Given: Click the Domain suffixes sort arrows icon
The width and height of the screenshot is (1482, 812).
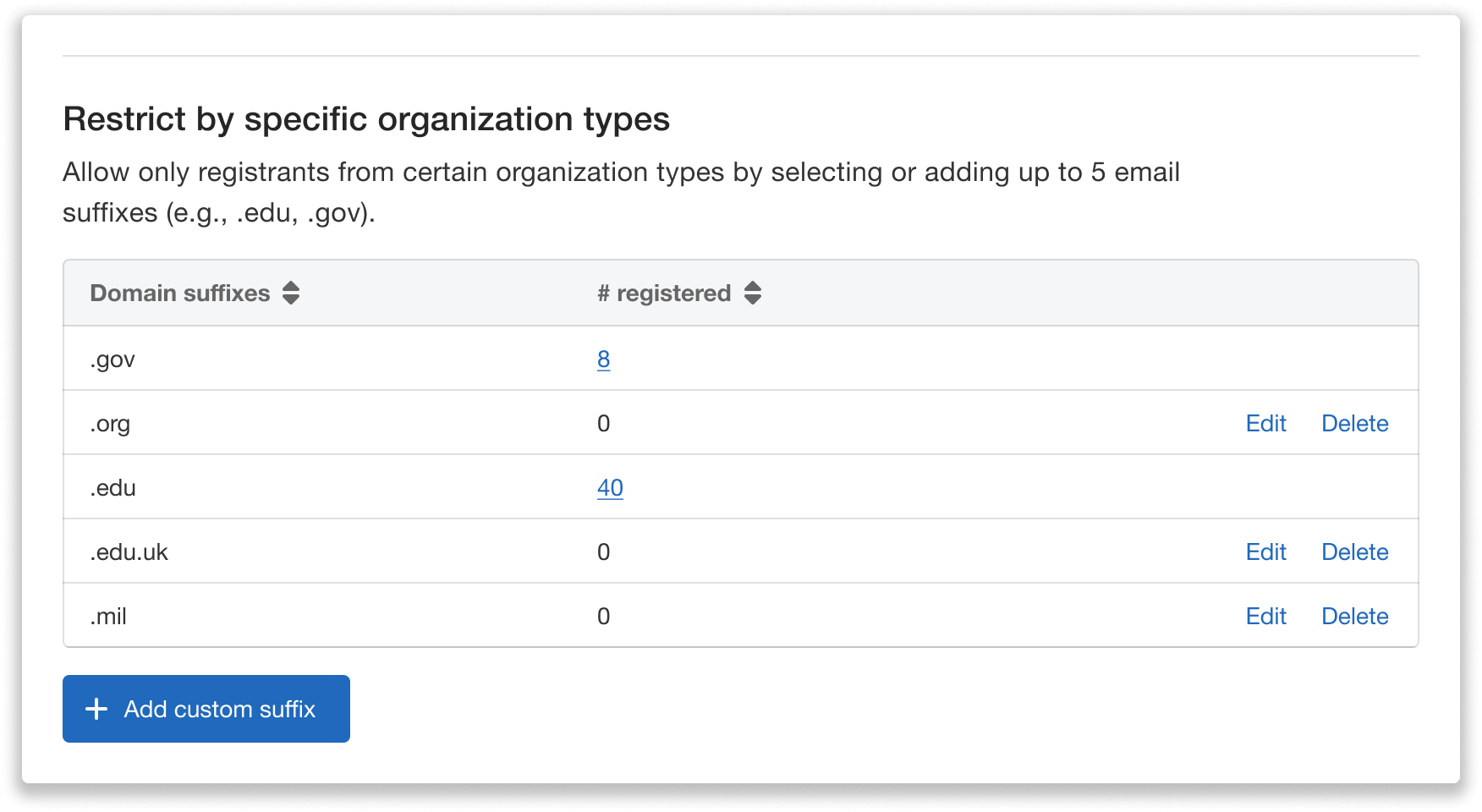Looking at the screenshot, I should click(291, 293).
